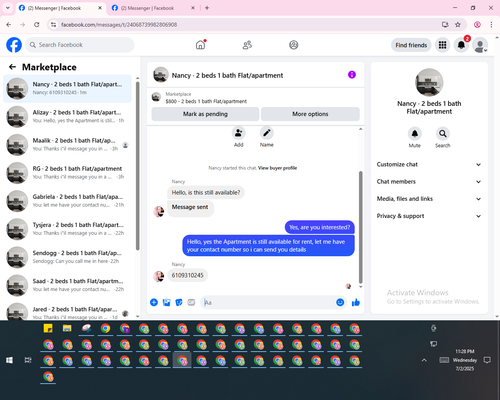Go back in browser history

pos(9,24)
